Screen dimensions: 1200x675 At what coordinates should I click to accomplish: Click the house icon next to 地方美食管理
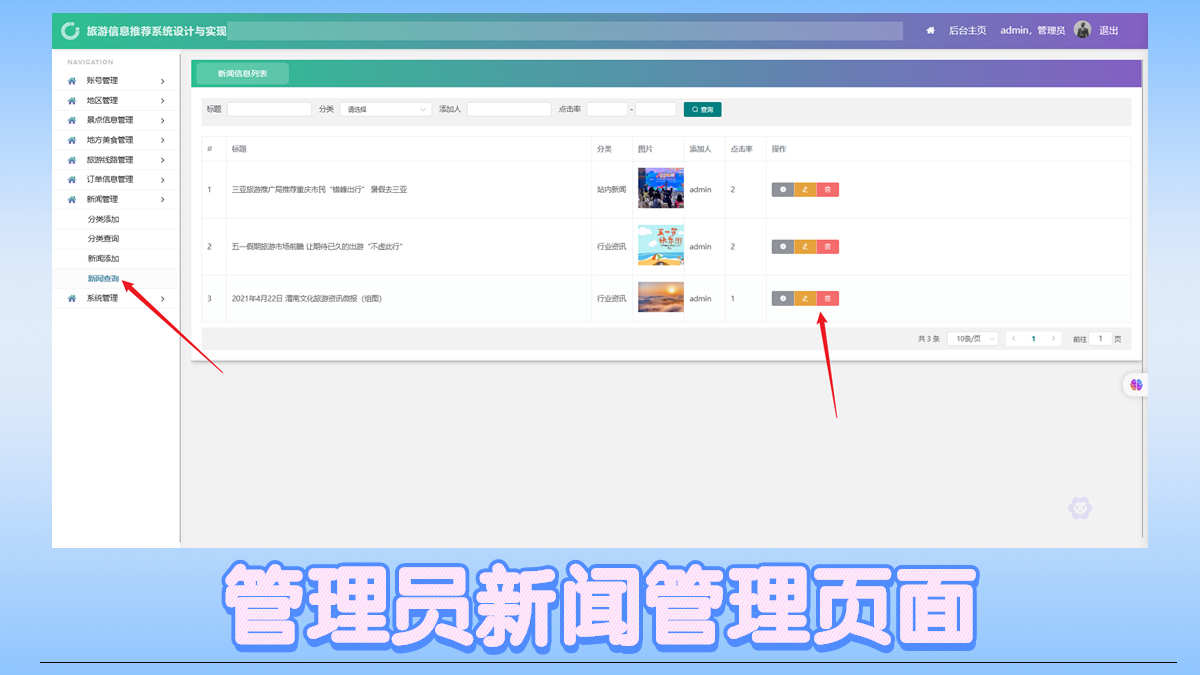(71, 140)
